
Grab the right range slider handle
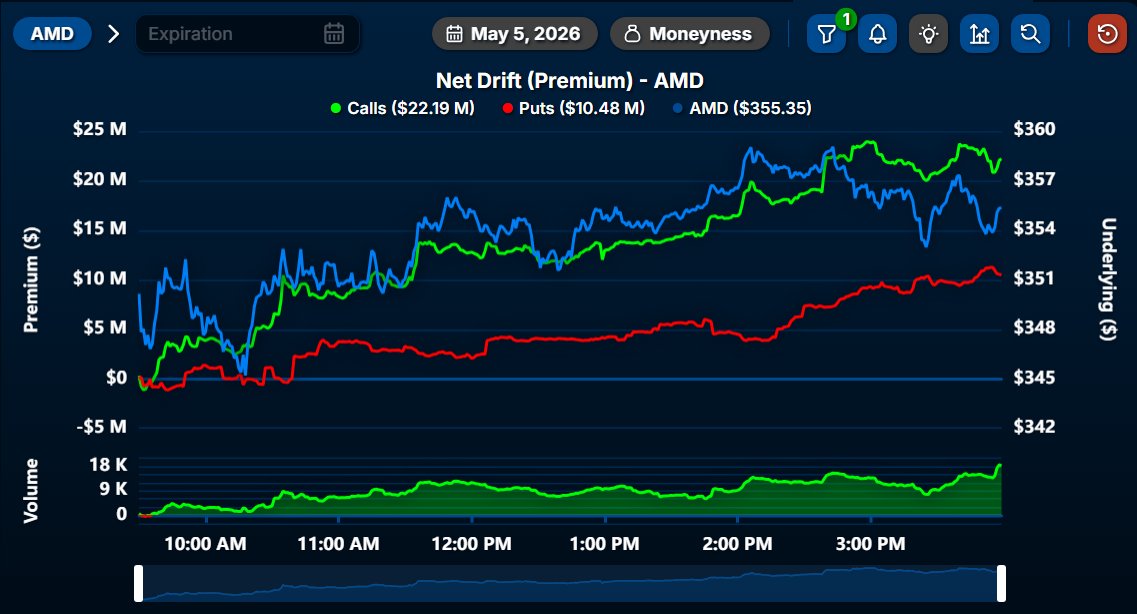(1001, 584)
